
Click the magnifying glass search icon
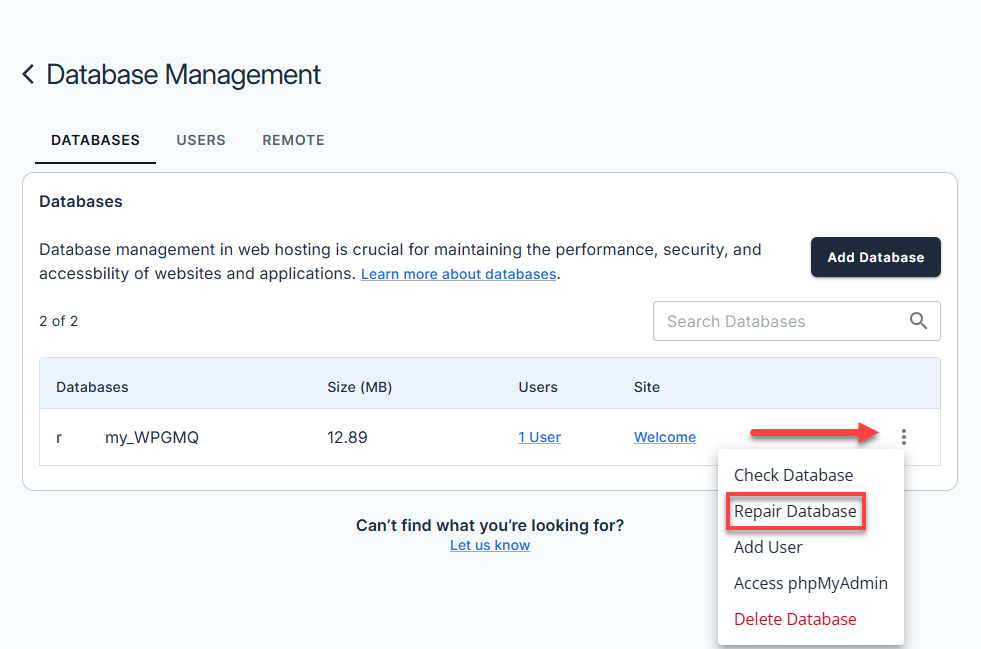(918, 321)
